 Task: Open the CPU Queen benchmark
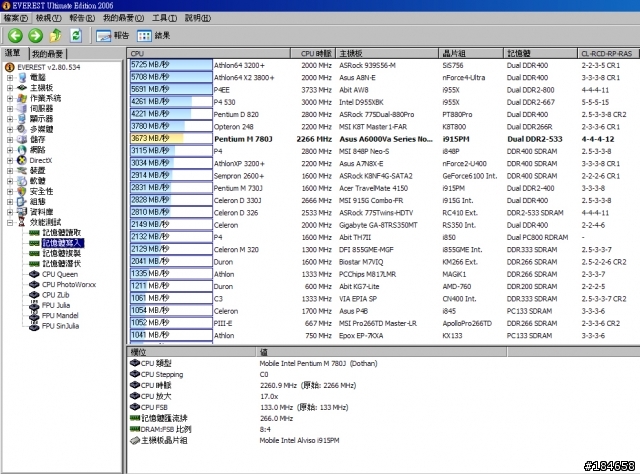point(60,274)
